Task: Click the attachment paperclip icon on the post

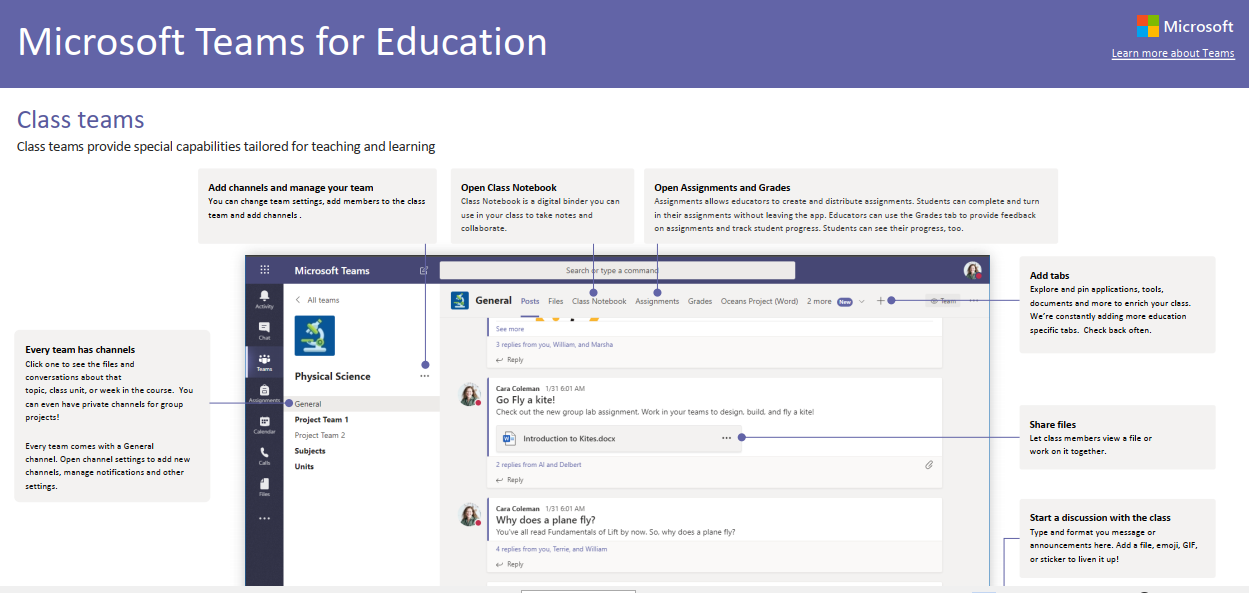Action: 929,465
